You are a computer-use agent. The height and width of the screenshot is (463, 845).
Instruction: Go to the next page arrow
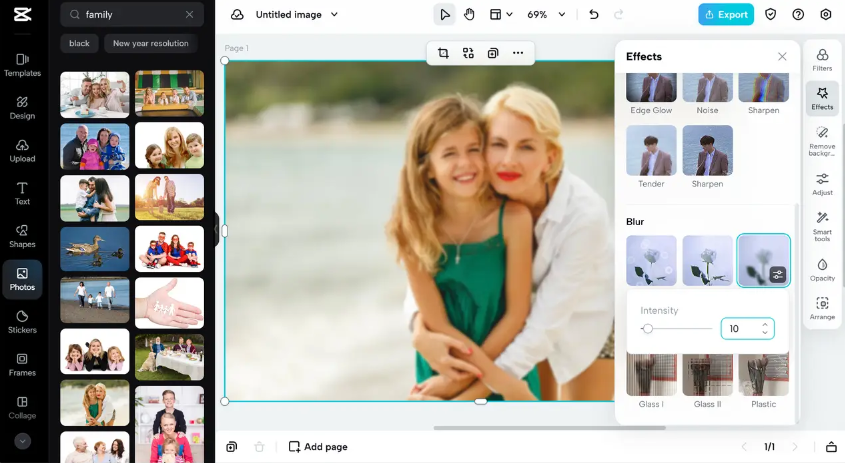(794, 446)
